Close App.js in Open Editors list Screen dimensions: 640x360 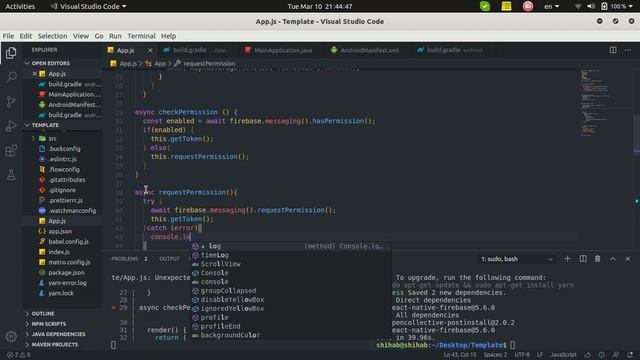tap(35, 74)
